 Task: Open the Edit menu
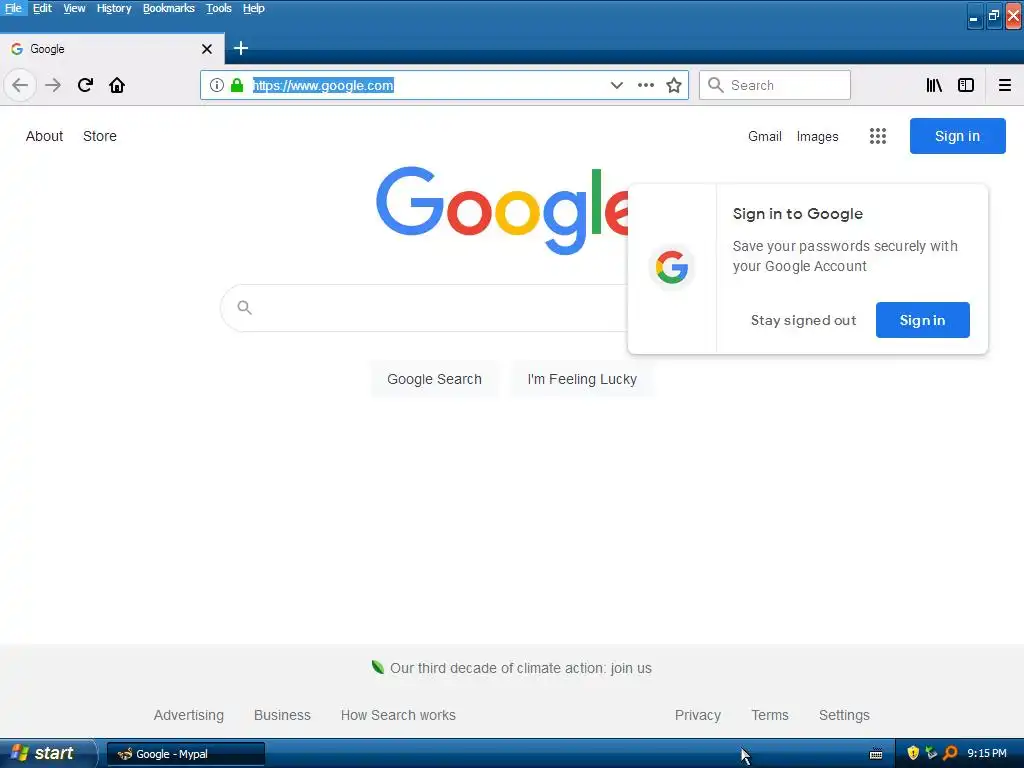pos(42,8)
